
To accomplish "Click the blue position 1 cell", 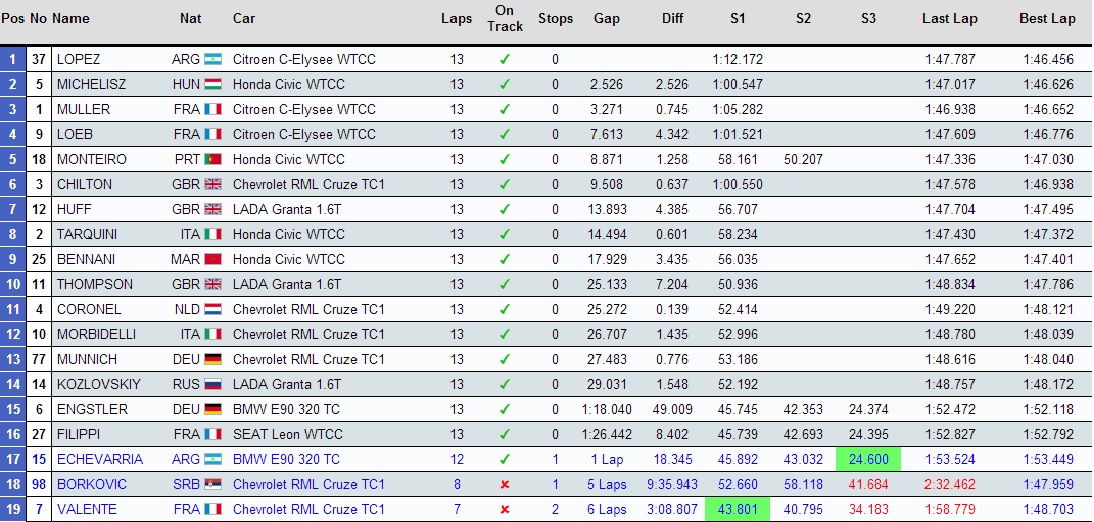I will pos(13,59).
